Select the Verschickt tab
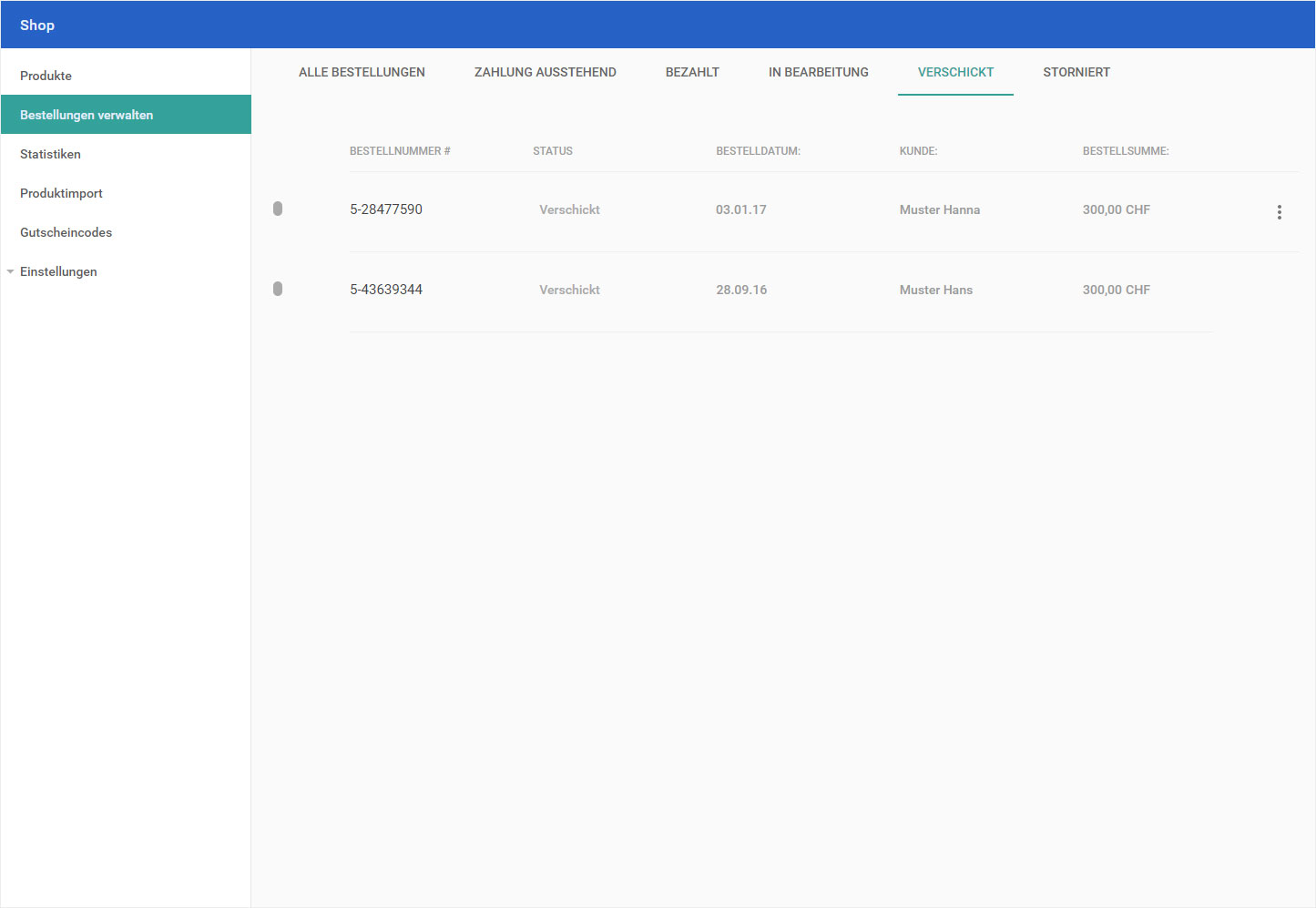Viewport: 1316px width, 908px height. point(955,72)
